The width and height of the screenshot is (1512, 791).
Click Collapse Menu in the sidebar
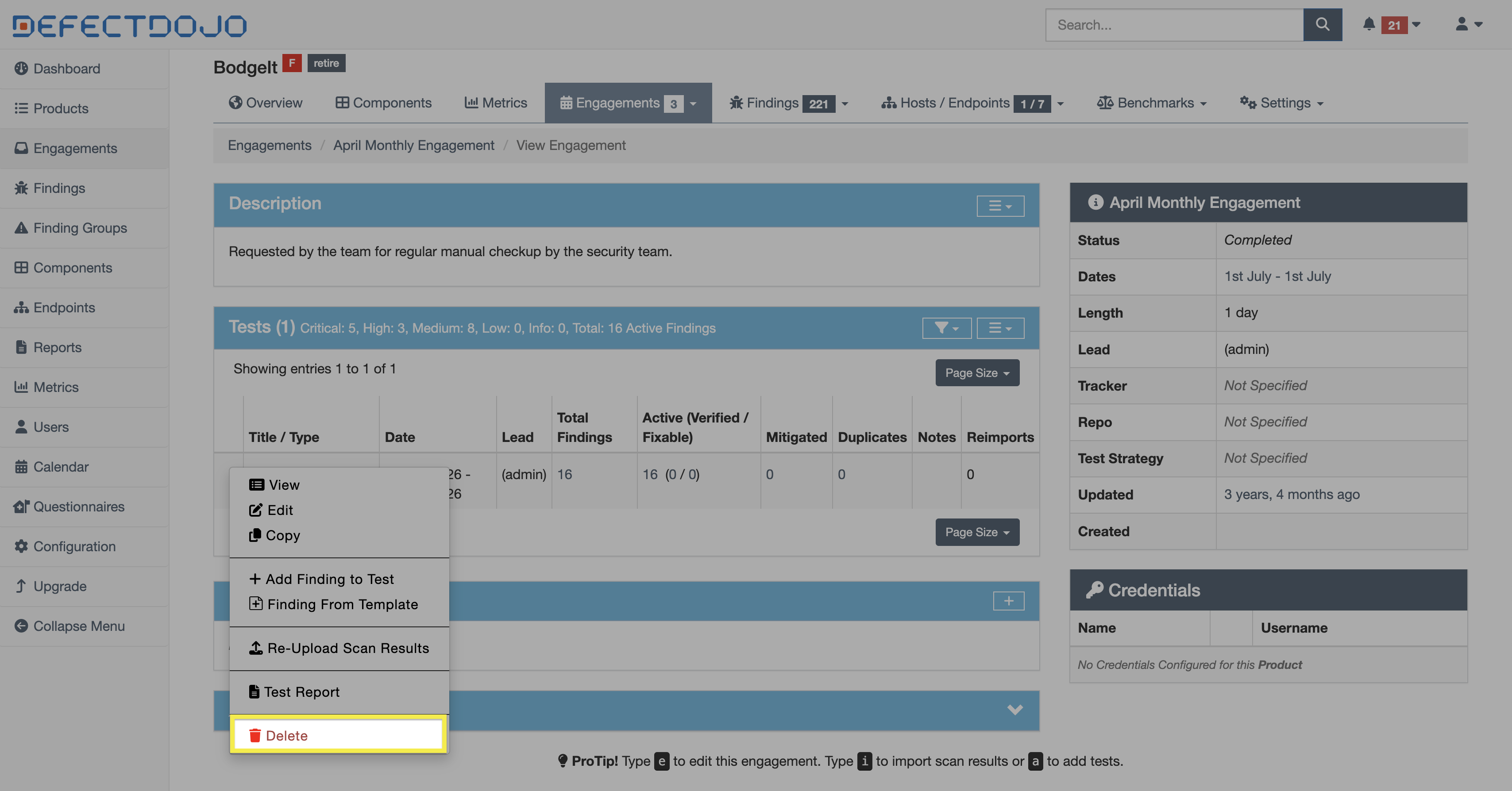(x=78, y=626)
